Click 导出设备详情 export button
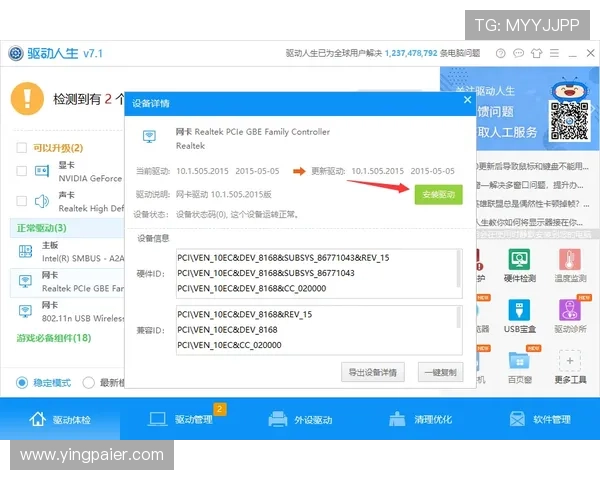The height and width of the screenshot is (480, 600). click(x=373, y=372)
